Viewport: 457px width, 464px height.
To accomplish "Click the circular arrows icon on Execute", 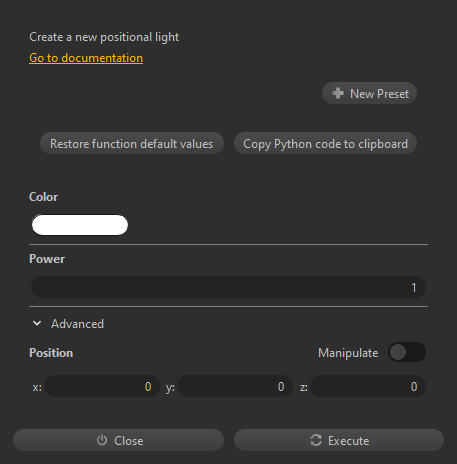I will [316, 440].
